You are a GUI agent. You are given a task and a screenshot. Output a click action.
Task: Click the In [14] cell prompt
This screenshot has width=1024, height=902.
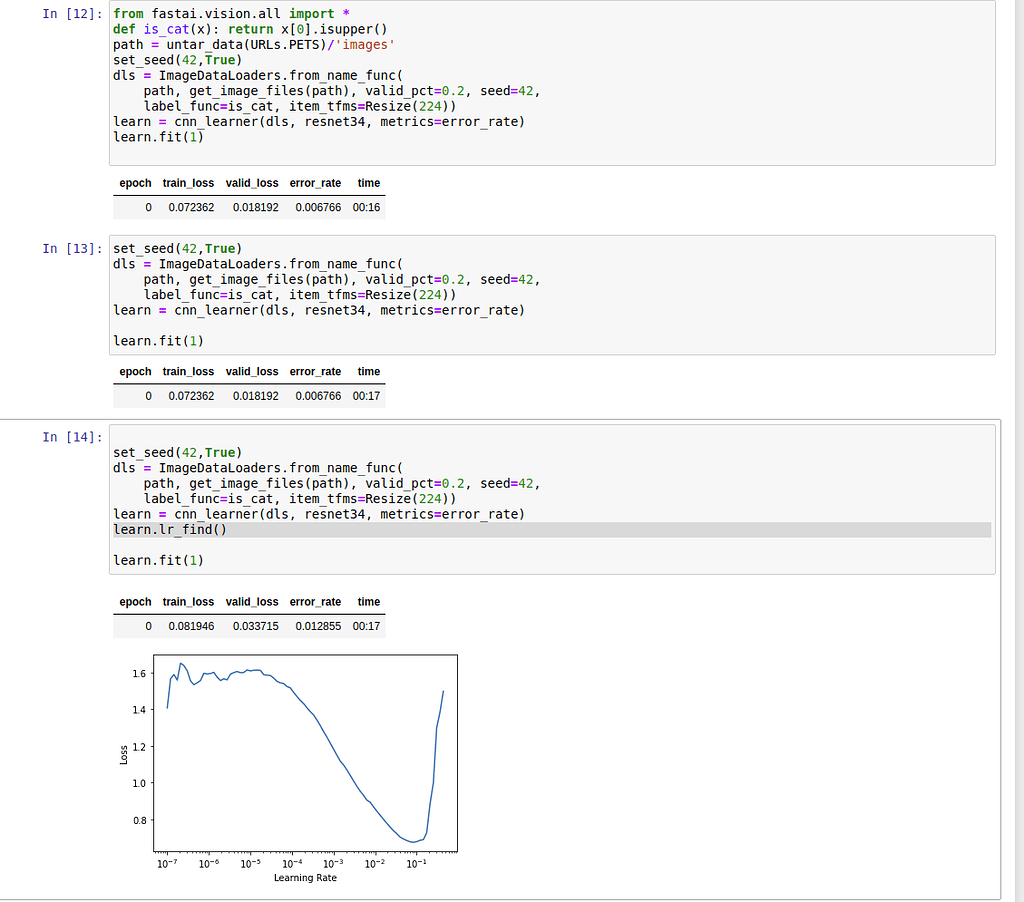(72, 437)
